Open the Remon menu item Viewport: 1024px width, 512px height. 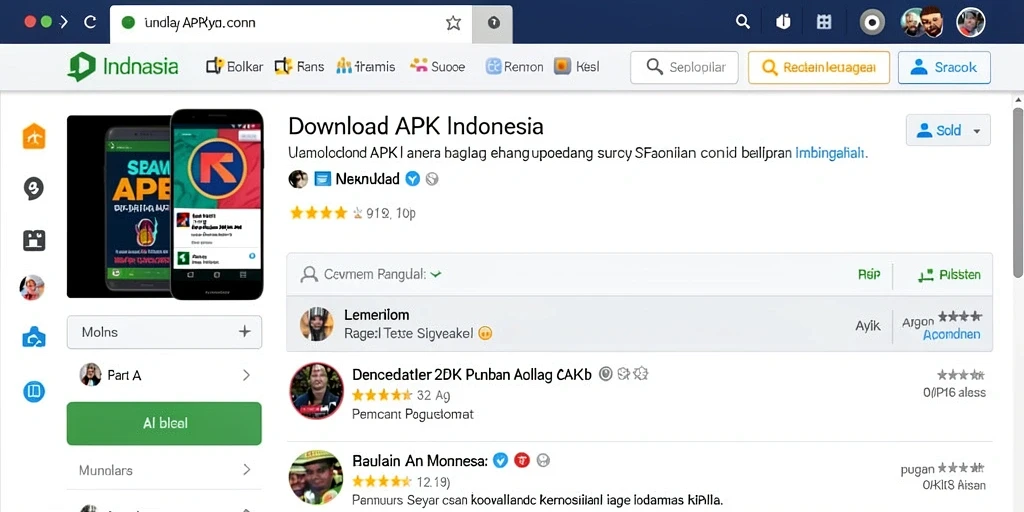515,67
